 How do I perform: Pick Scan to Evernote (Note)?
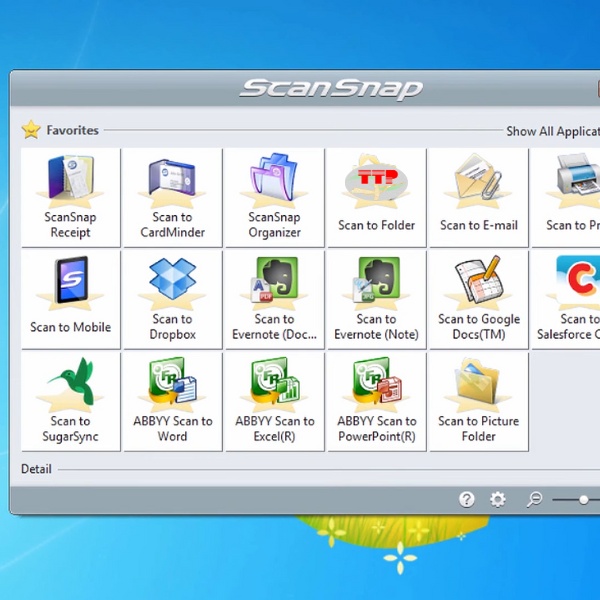tap(376, 299)
